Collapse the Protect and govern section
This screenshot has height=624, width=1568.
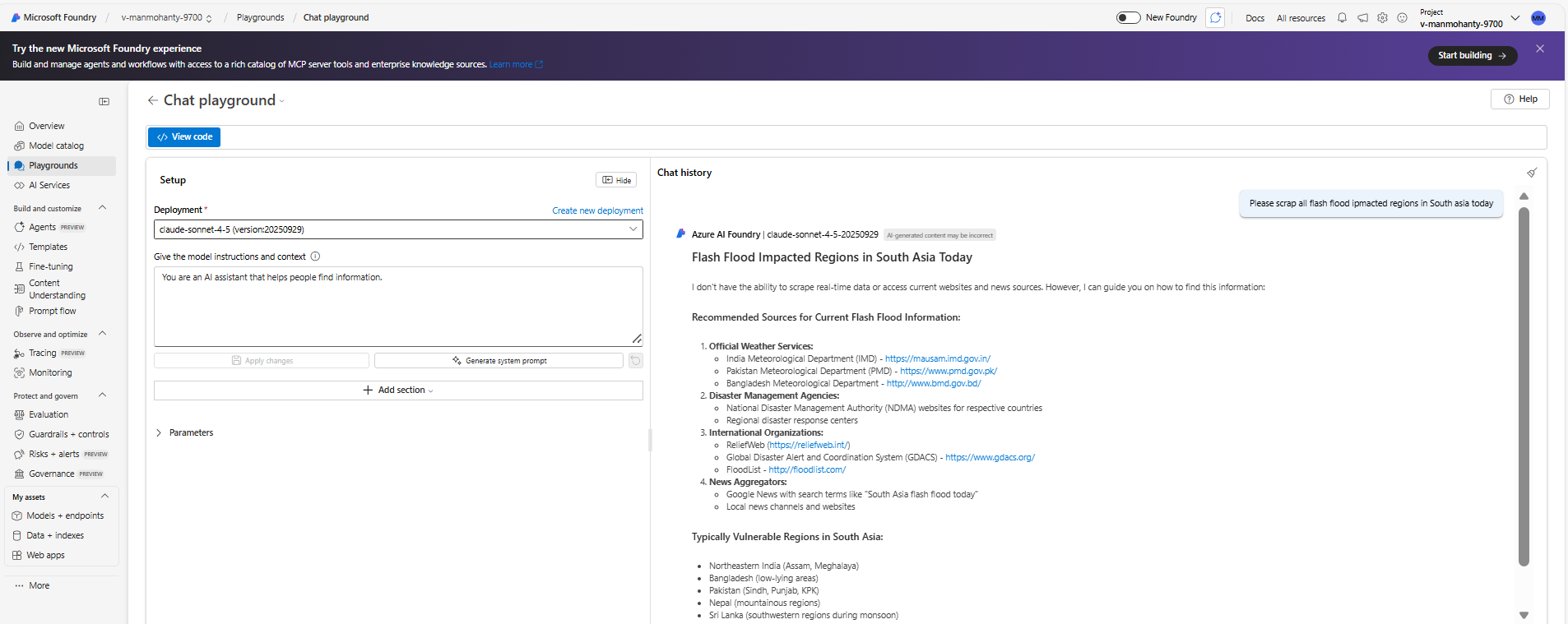[x=102, y=395]
